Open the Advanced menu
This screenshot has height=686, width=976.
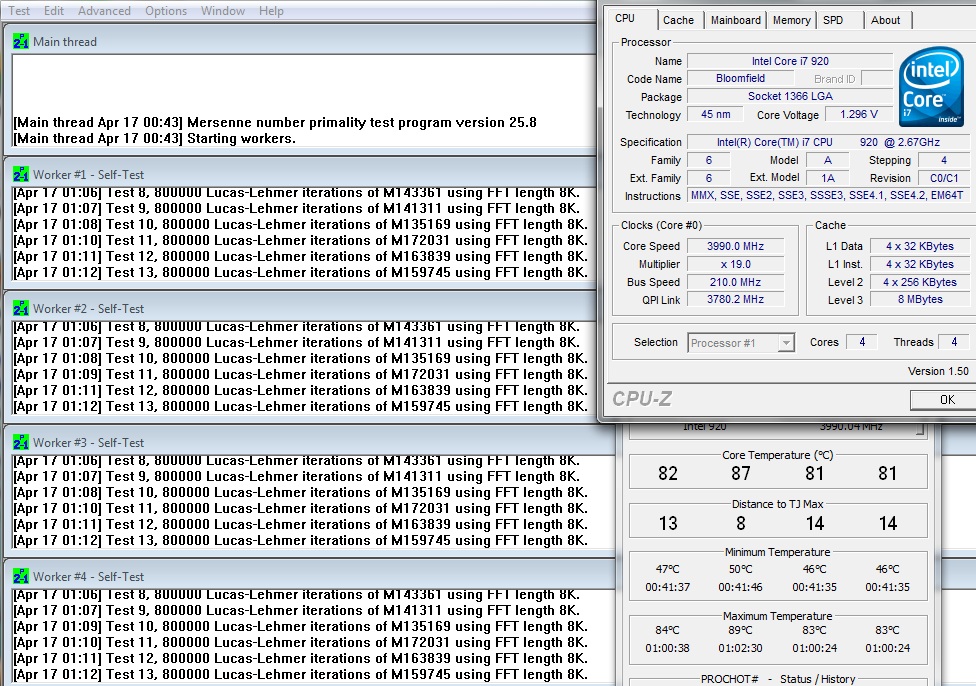[x=104, y=11]
